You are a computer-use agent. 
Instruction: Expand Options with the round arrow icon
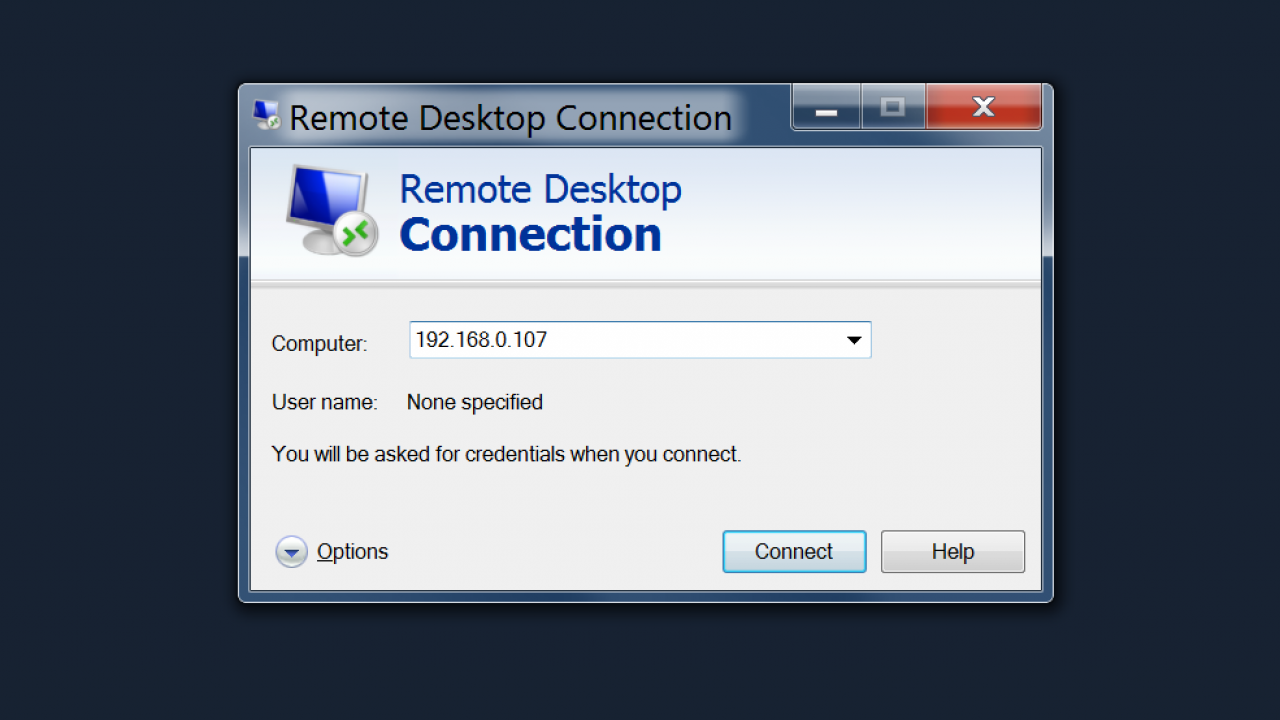[291, 552]
